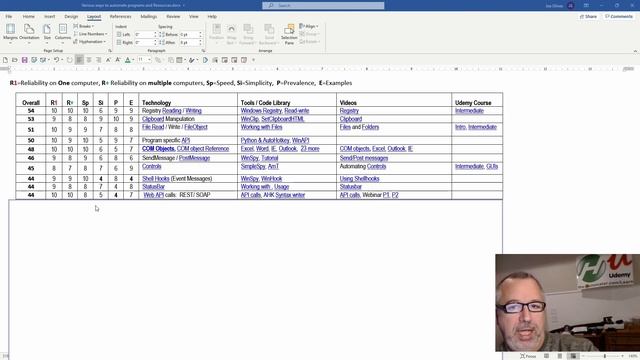Viewport: 640px width, 360px height.
Task: Increase the Indent Right value with stepper
Action: (x=155, y=41)
